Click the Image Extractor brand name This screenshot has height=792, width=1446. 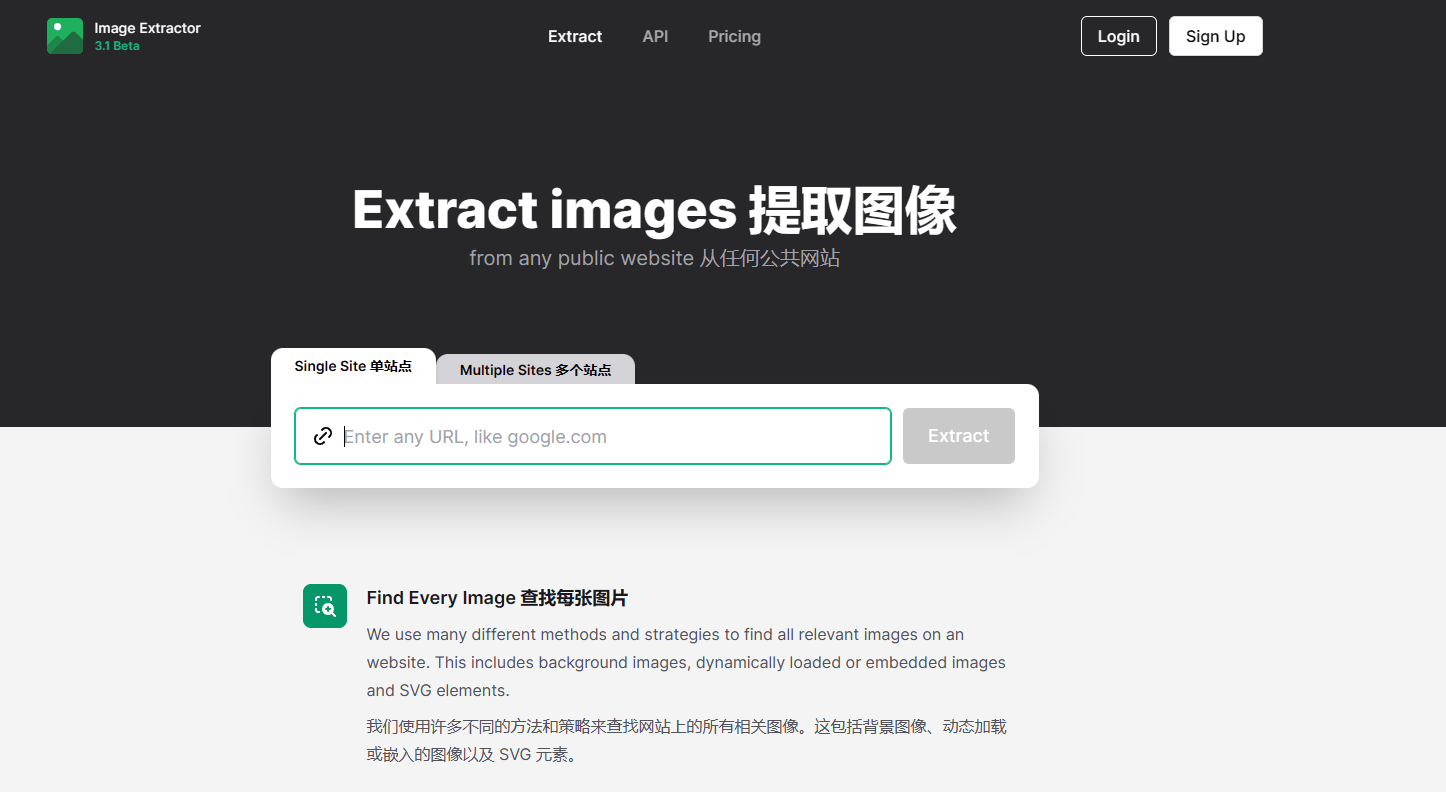[x=147, y=27]
